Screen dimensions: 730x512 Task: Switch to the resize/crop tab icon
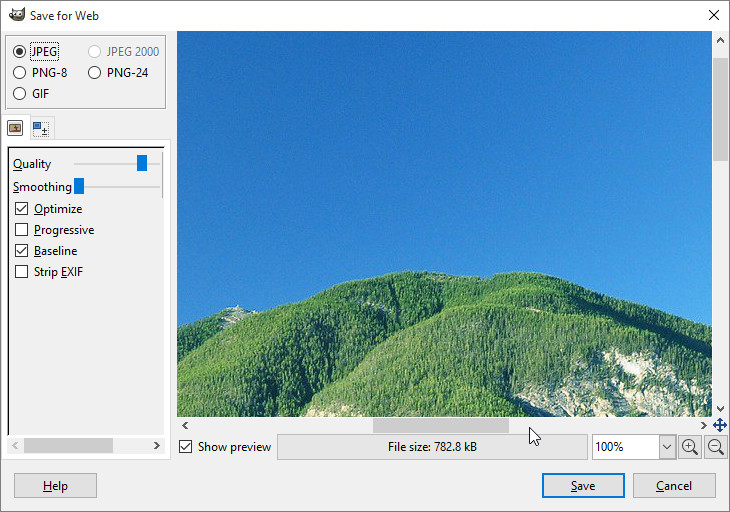(x=41, y=128)
